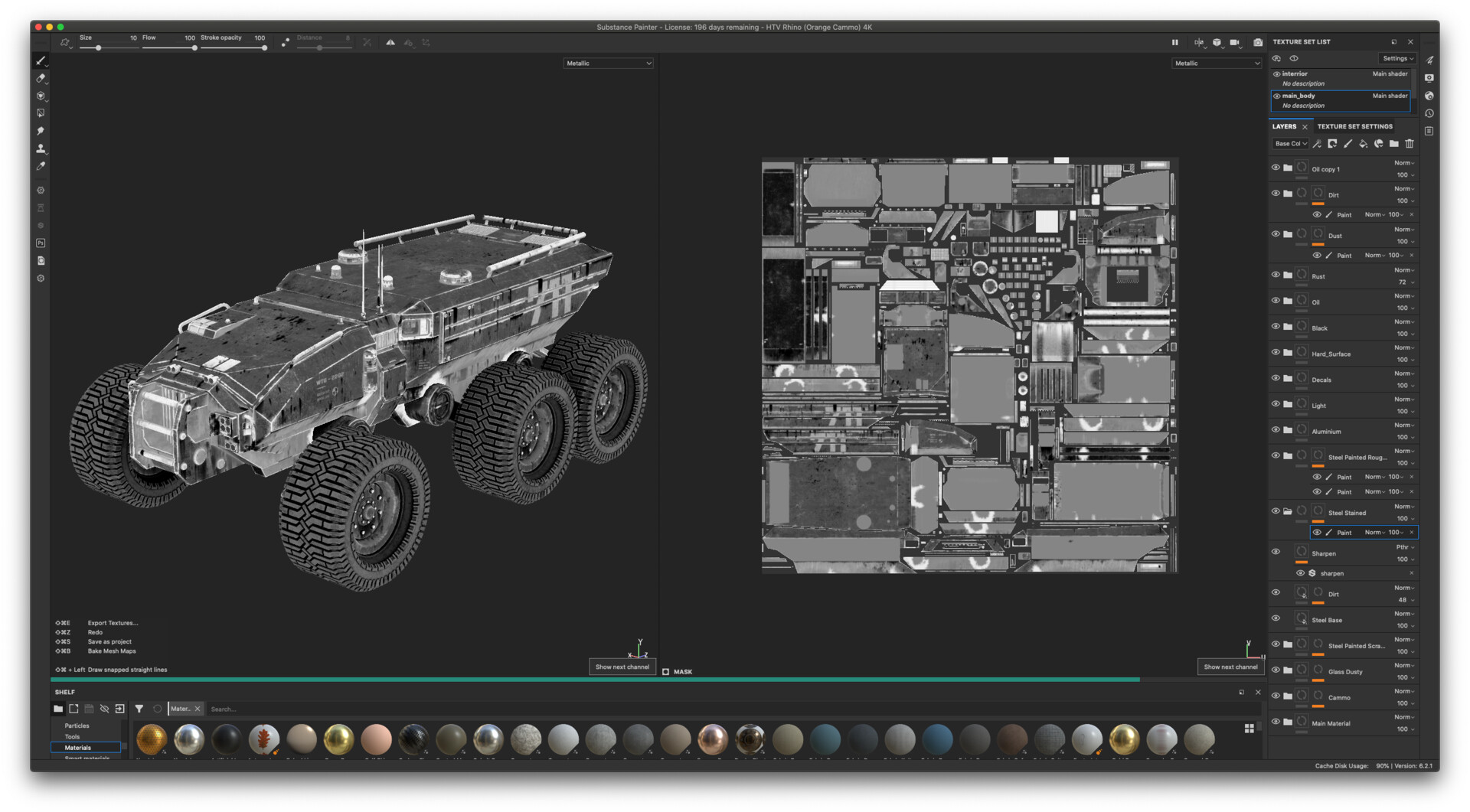Image resolution: width=1470 pixels, height=812 pixels.
Task: Open the 2D viewport Metallic channel dropdown
Action: [x=1217, y=64]
